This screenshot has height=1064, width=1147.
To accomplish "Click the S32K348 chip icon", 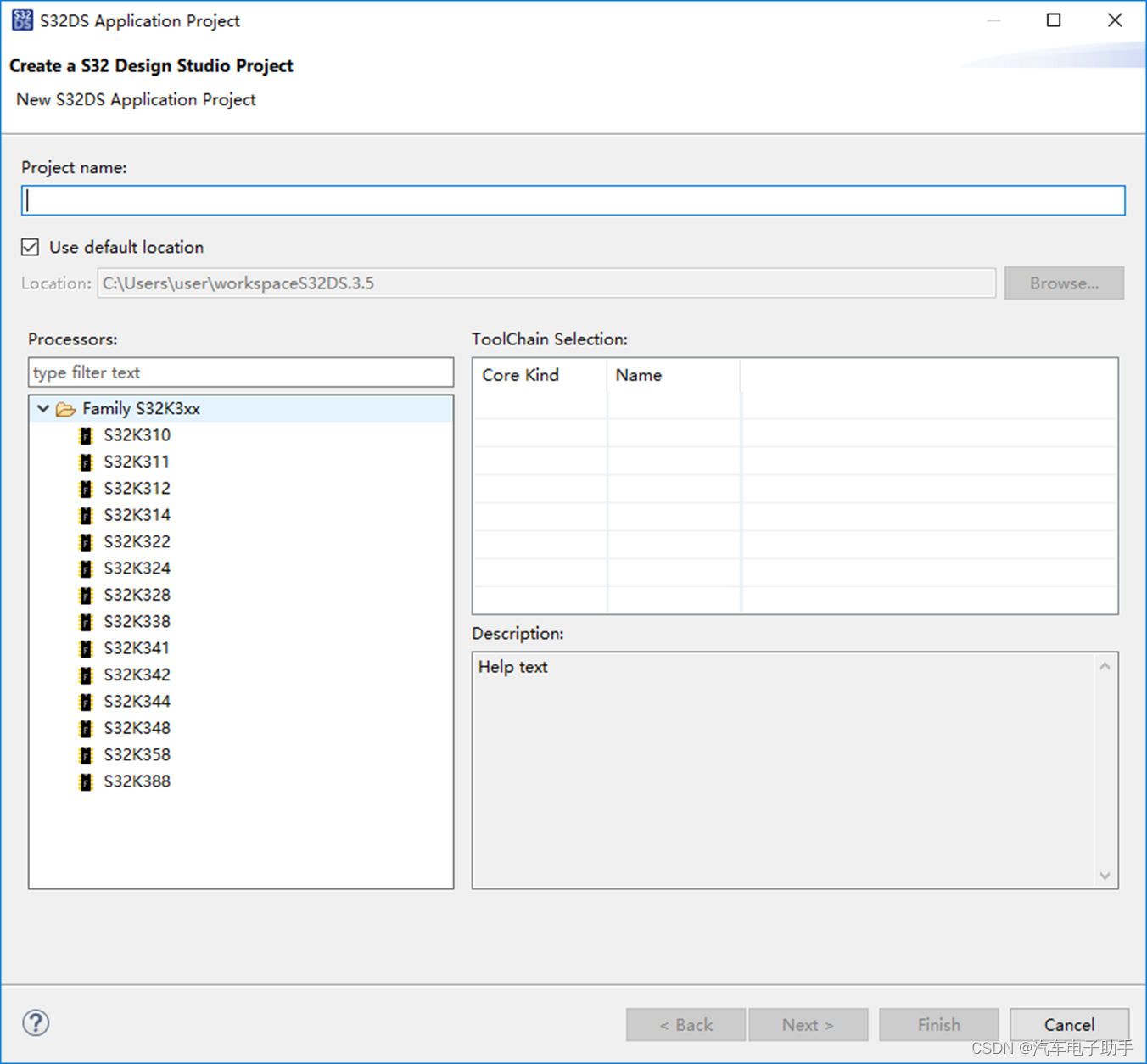I will 86,729.
